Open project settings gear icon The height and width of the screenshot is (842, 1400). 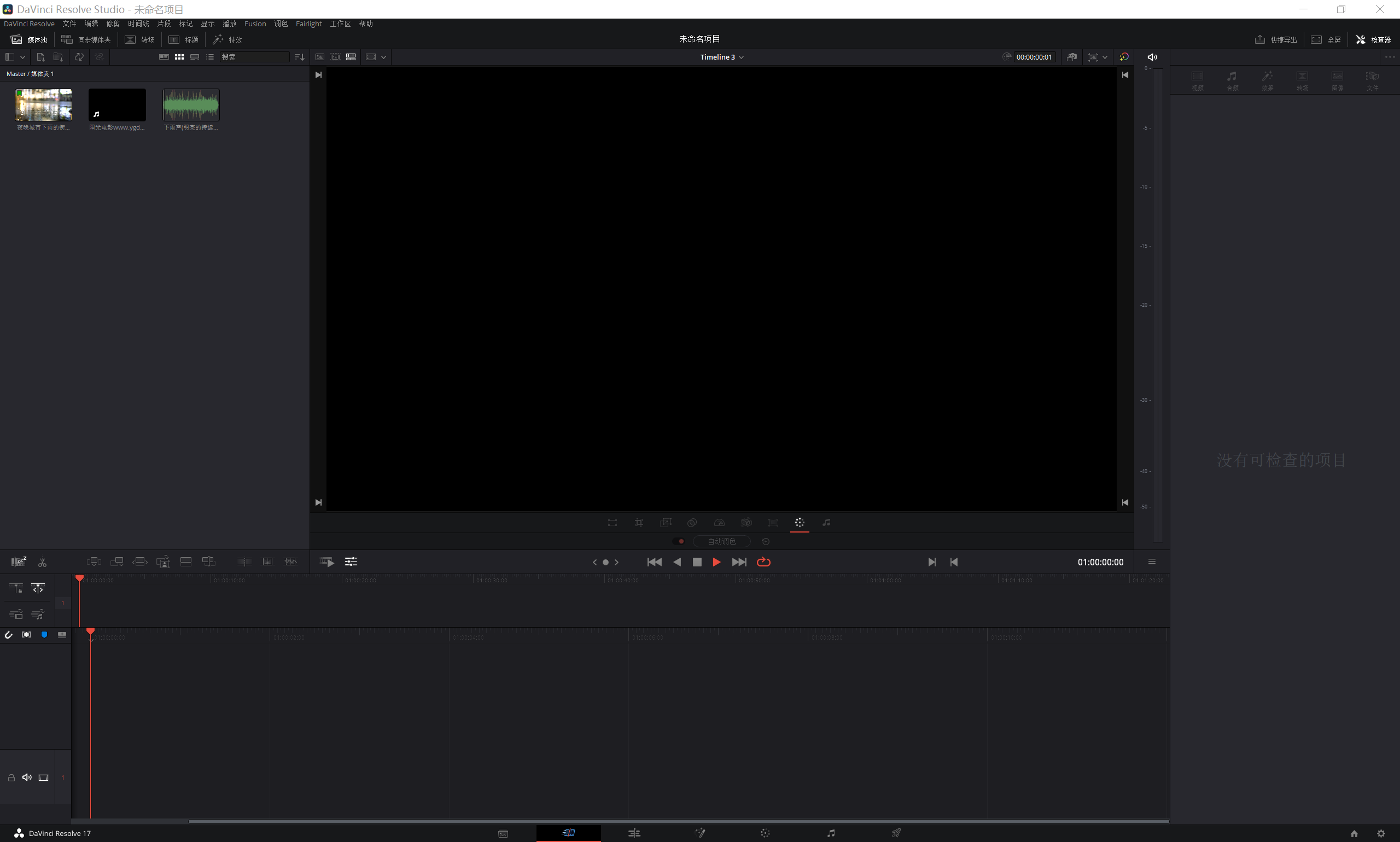click(1381, 833)
